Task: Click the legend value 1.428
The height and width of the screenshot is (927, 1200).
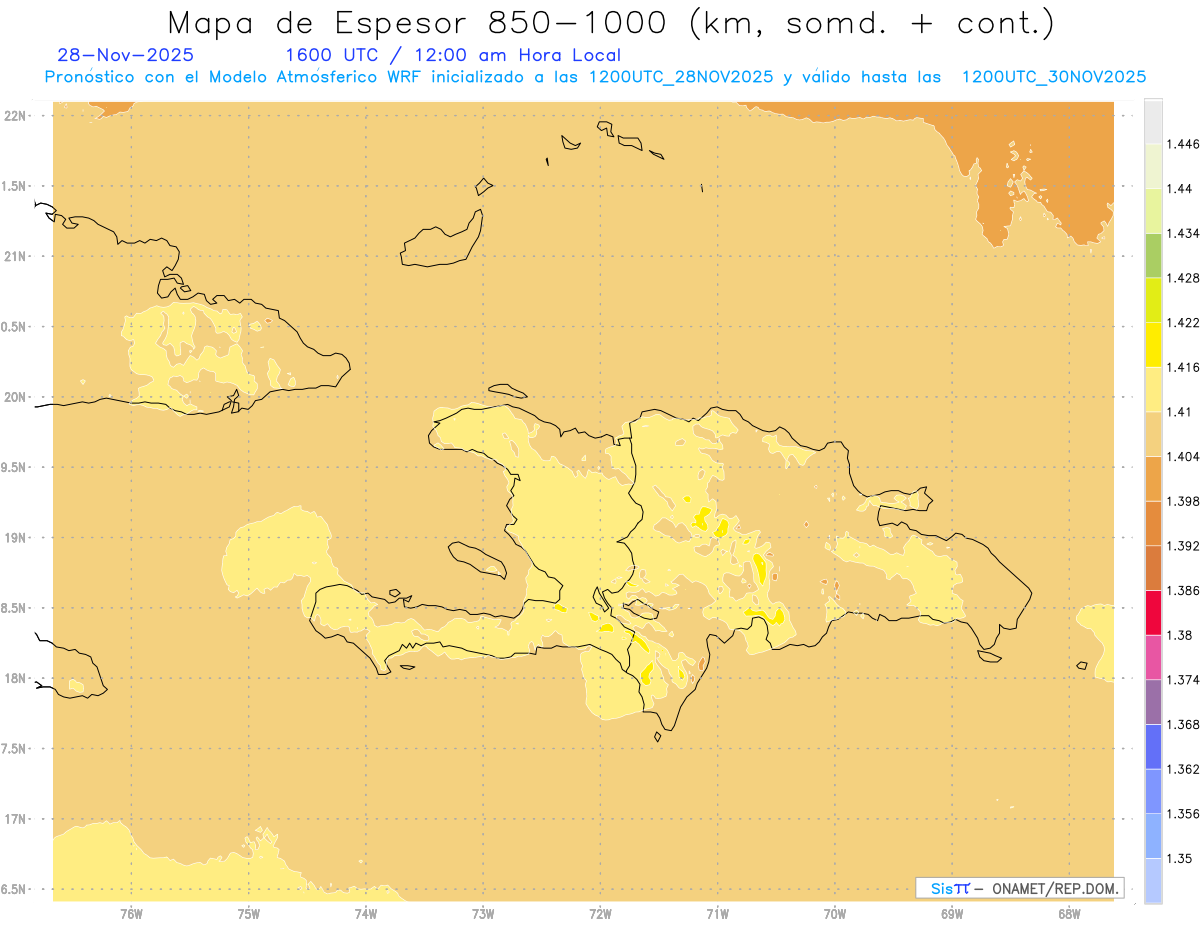Action: [x=1183, y=278]
